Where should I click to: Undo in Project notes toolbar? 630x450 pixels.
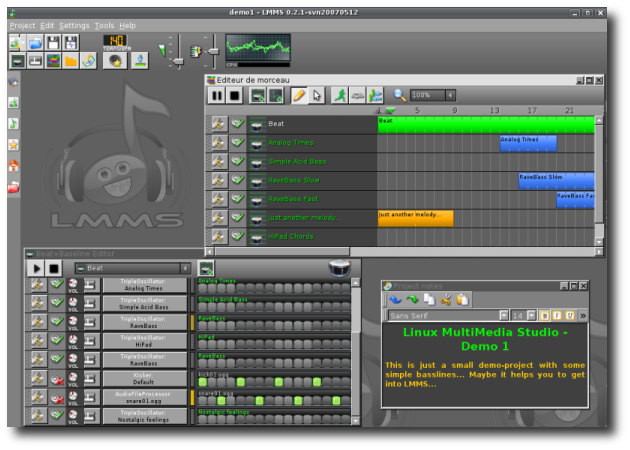coord(396,300)
